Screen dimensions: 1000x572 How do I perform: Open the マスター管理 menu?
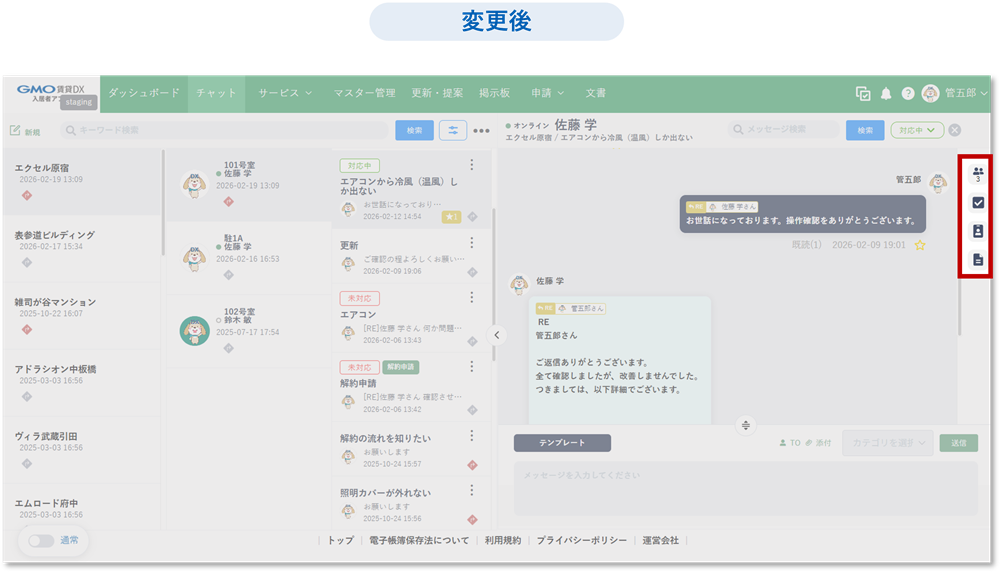[x=364, y=93]
